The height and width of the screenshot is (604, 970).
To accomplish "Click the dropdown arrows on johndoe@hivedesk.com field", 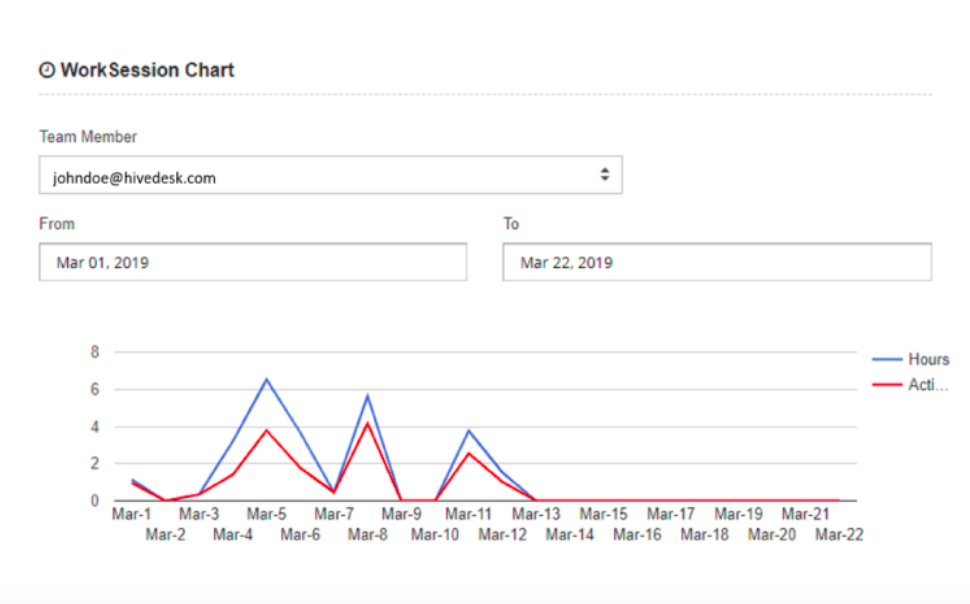I will [604, 175].
